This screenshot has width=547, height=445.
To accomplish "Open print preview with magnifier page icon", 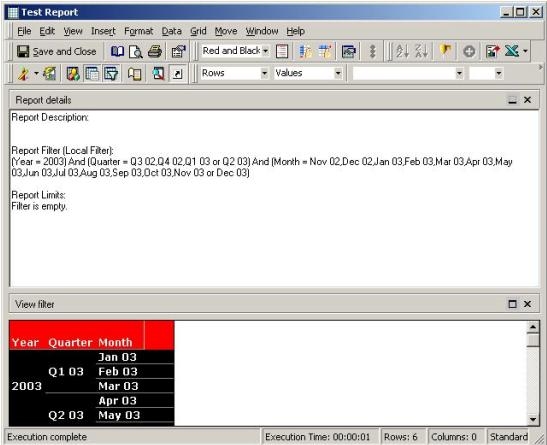I will (x=135, y=52).
